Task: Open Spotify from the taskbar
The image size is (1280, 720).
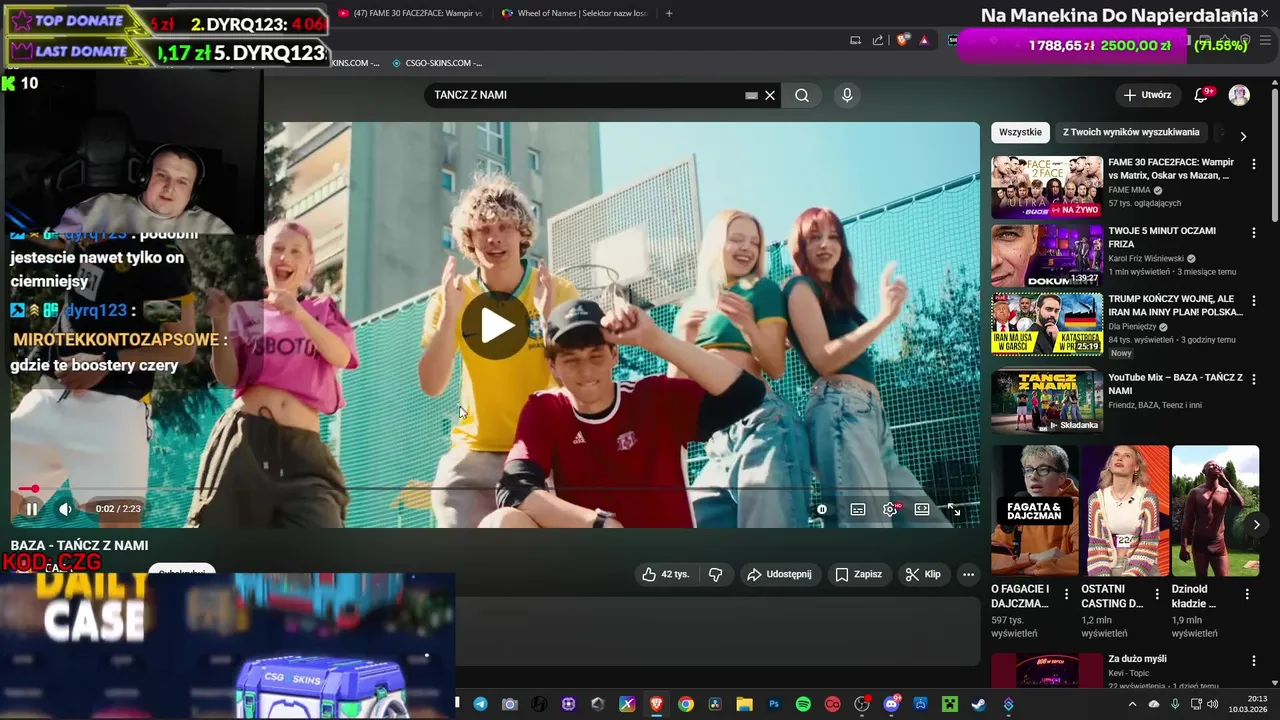Action: point(803,704)
